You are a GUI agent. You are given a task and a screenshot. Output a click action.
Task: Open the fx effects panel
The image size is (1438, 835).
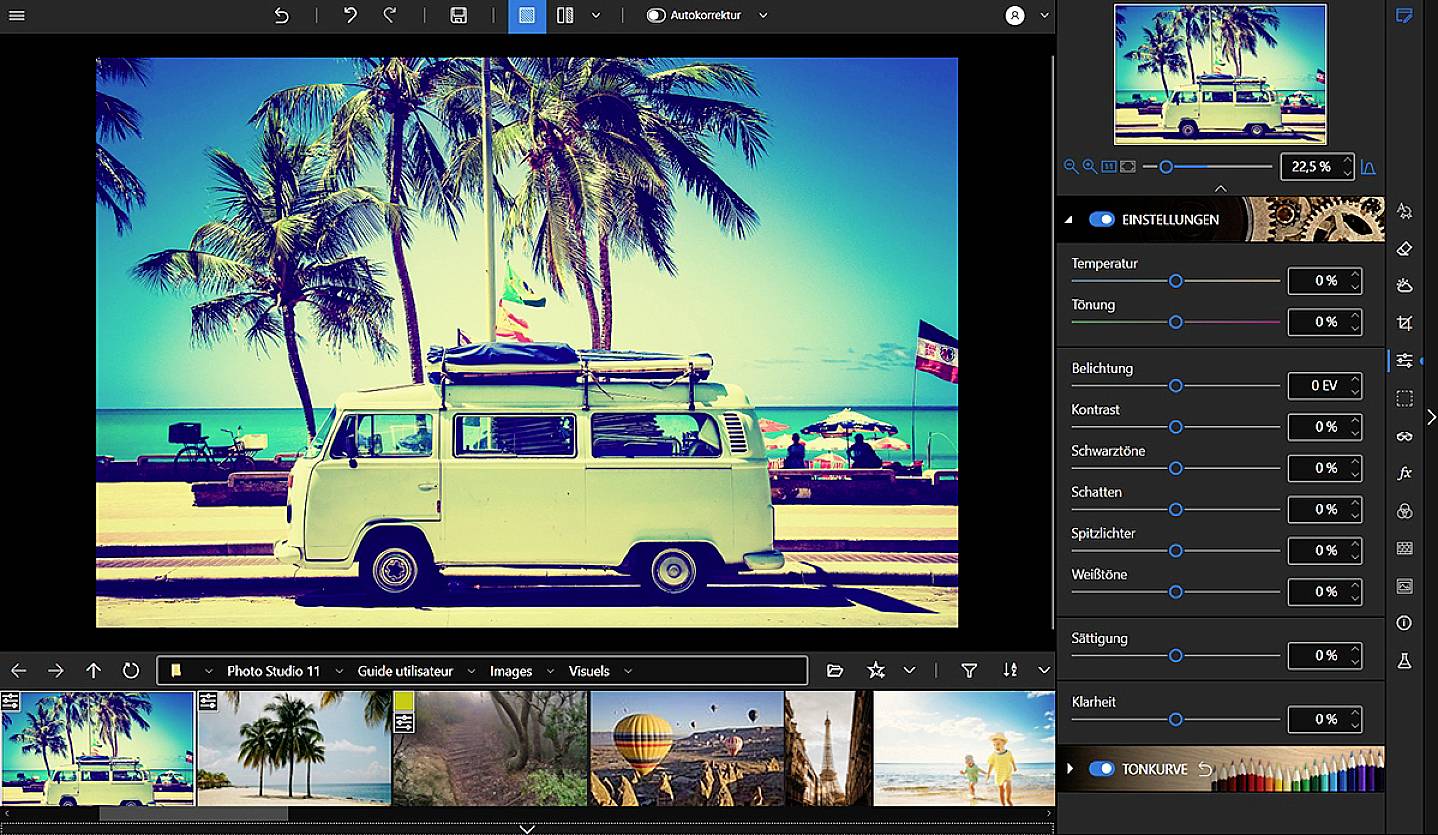(x=1404, y=473)
